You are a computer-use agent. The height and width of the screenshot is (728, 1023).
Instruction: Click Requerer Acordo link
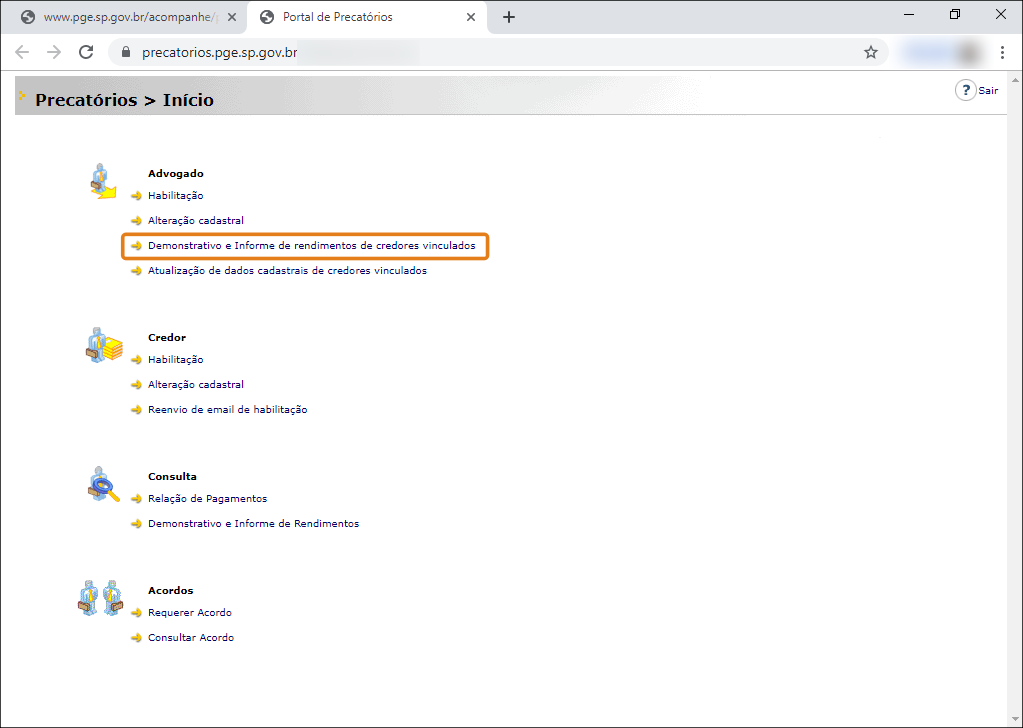189,613
